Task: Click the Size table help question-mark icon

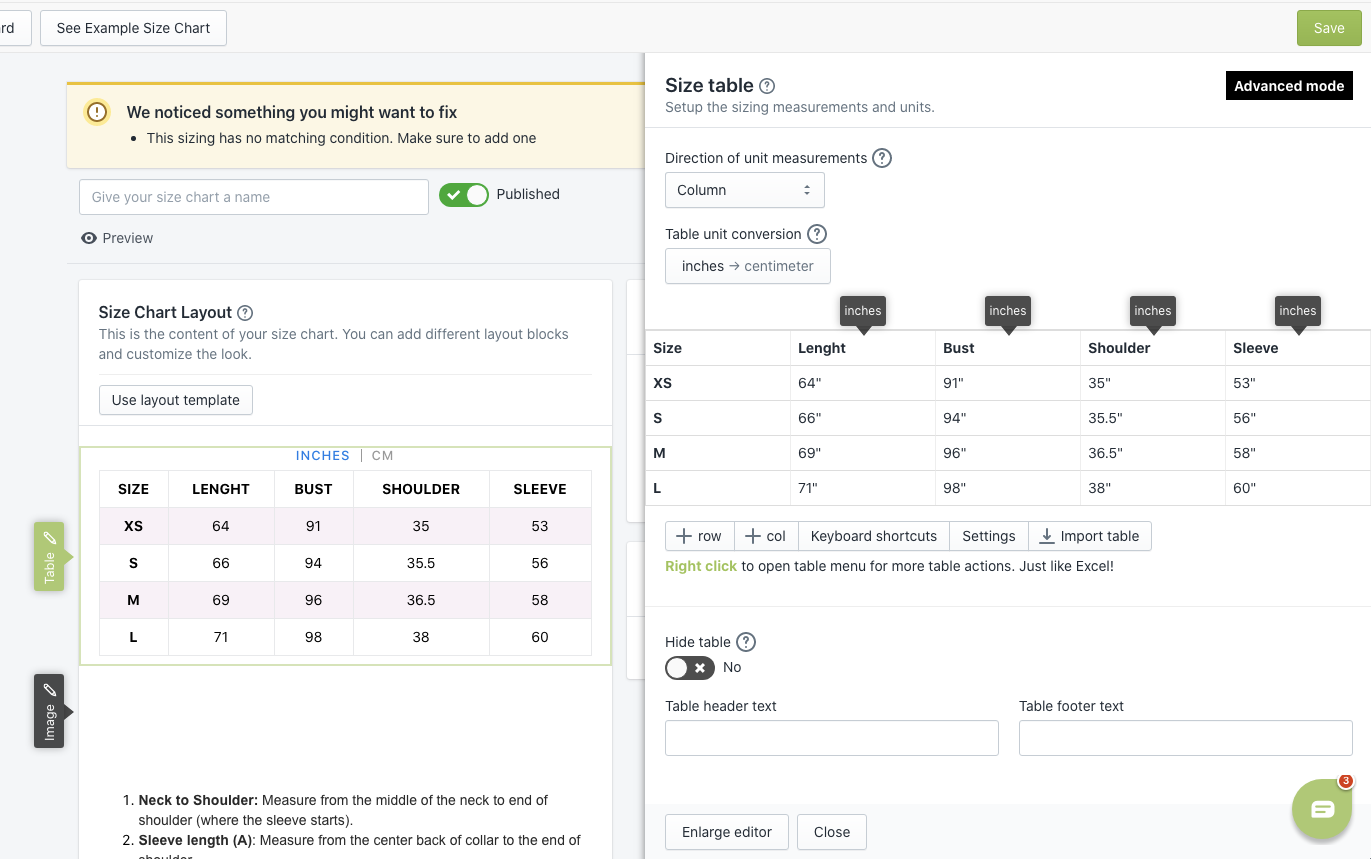Action: tap(767, 86)
